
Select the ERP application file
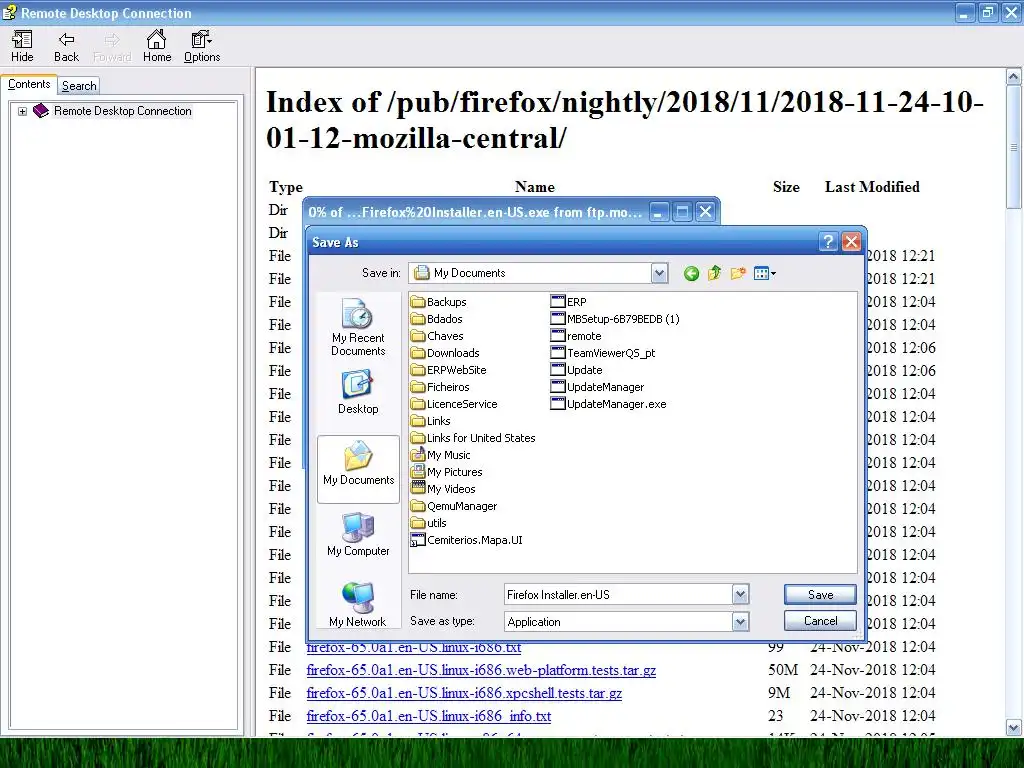click(x=568, y=302)
